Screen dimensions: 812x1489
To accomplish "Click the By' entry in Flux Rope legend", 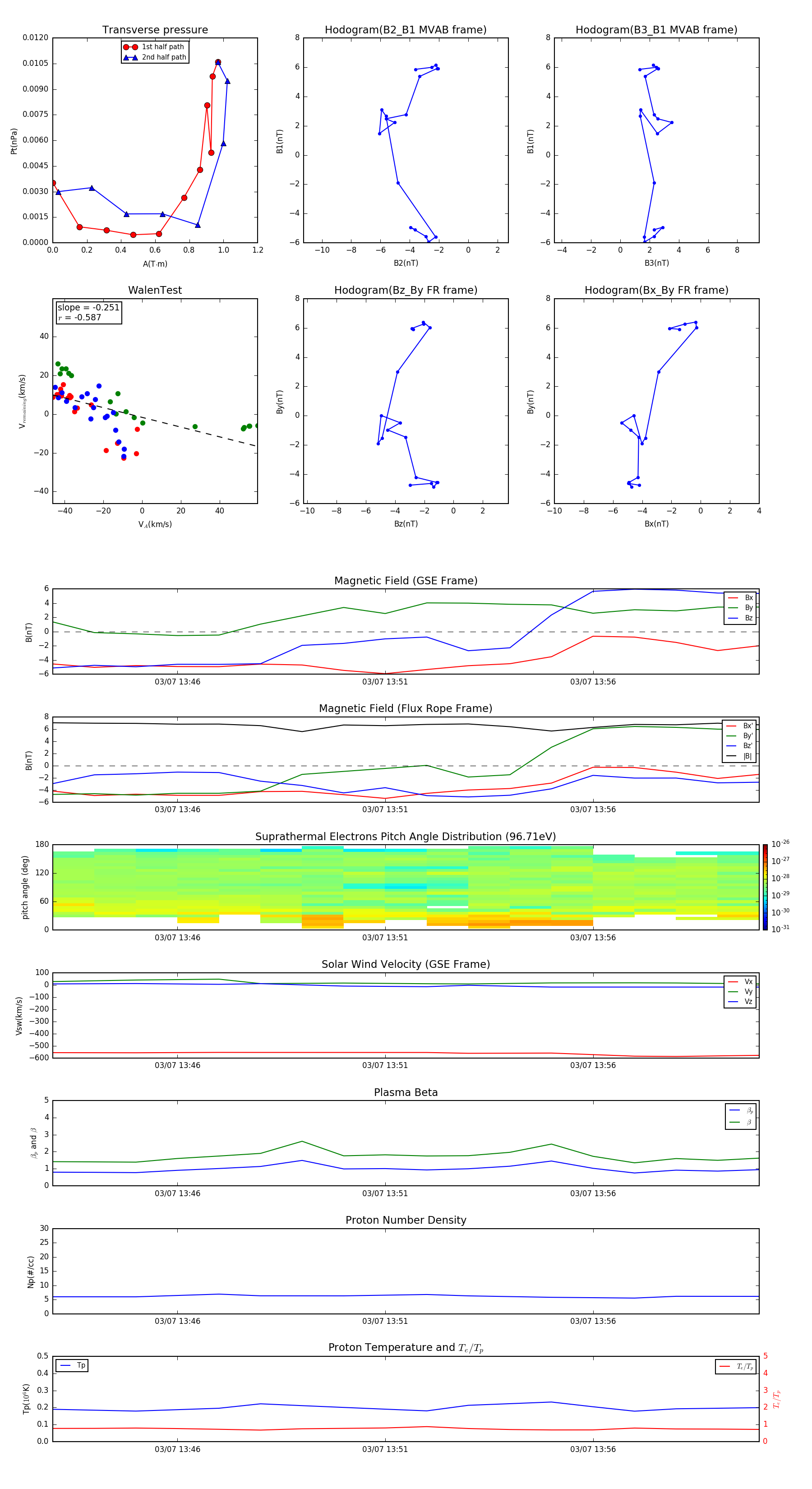I will coord(740,736).
